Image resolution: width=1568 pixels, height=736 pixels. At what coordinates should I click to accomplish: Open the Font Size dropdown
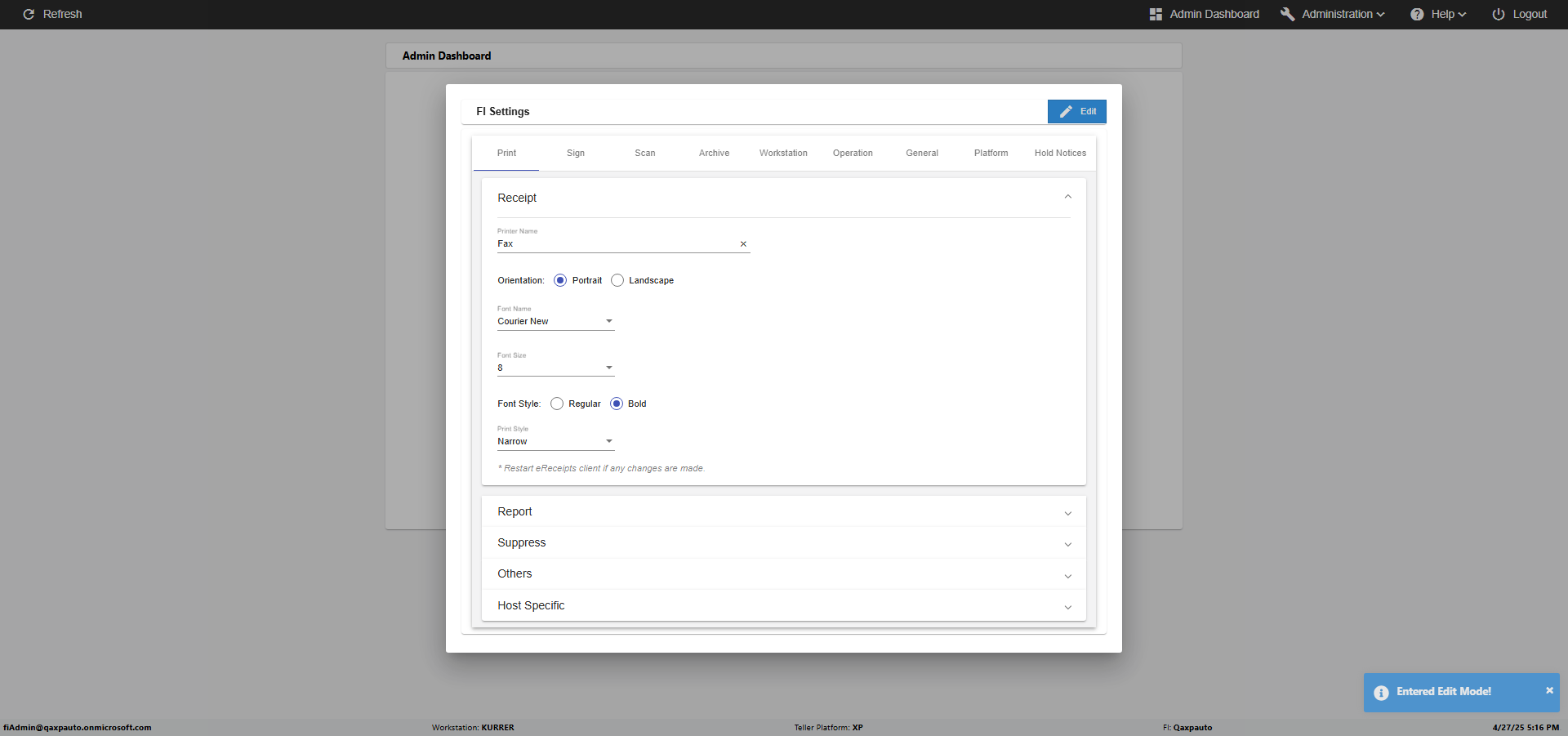point(556,368)
